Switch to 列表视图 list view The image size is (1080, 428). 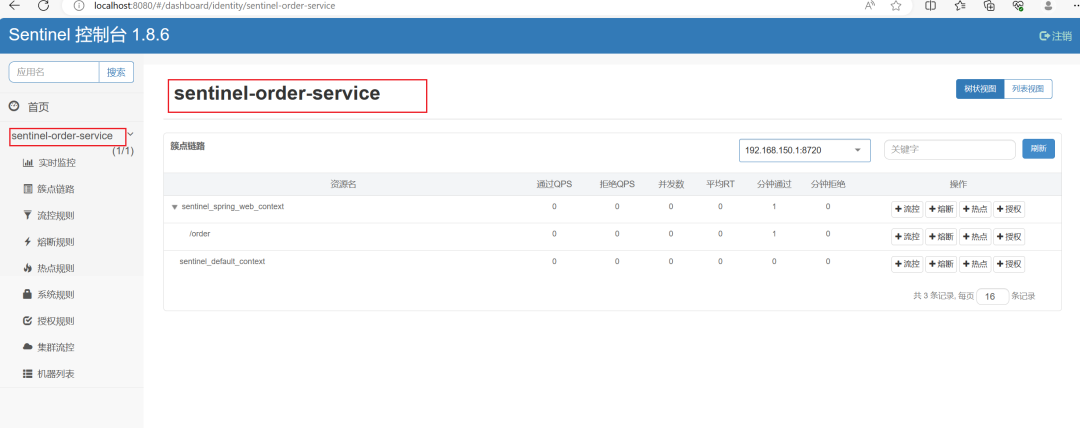coord(1028,89)
